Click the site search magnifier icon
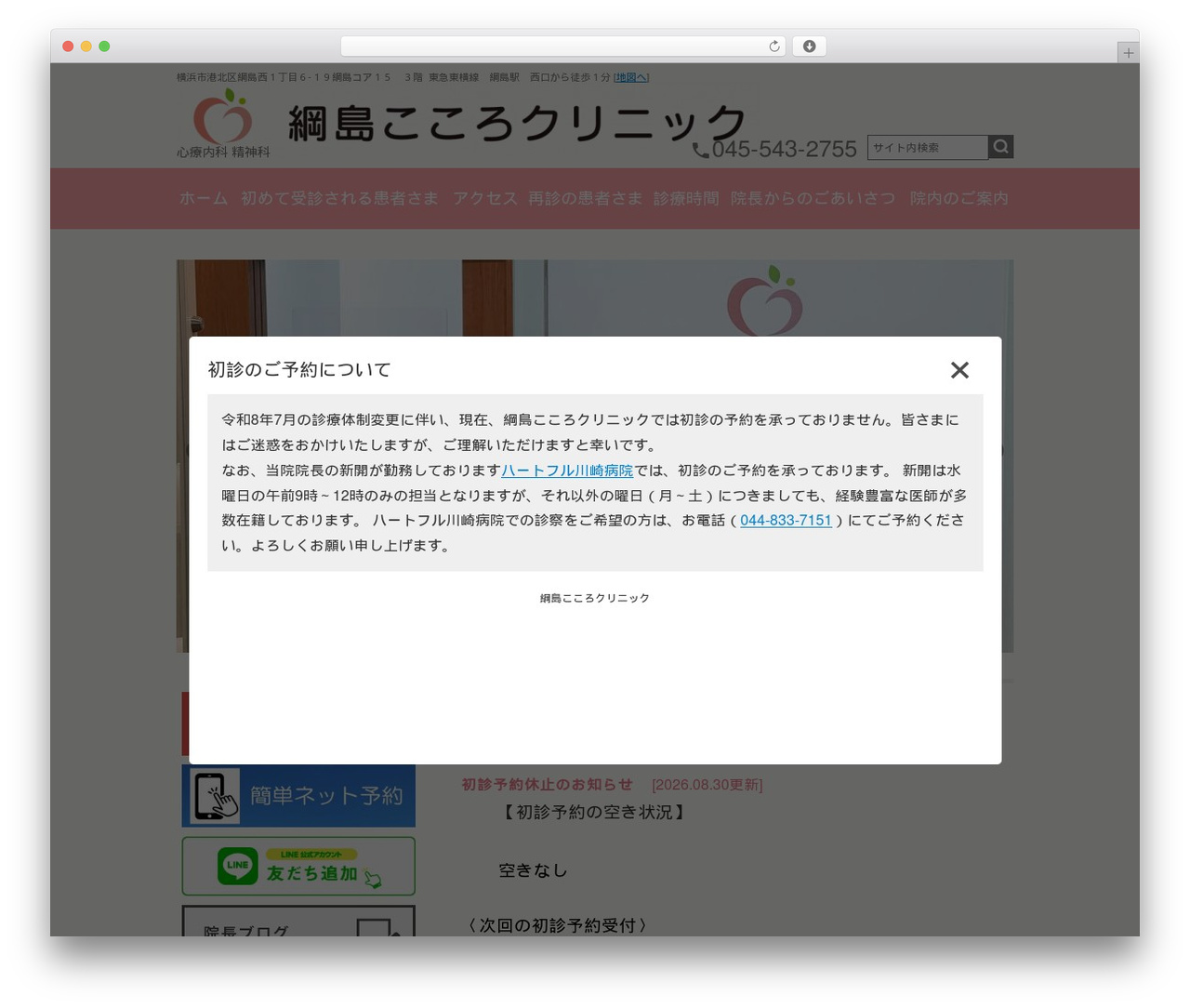The height and width of the screenshot is (1008, 1190). (x=1000, y=147)
